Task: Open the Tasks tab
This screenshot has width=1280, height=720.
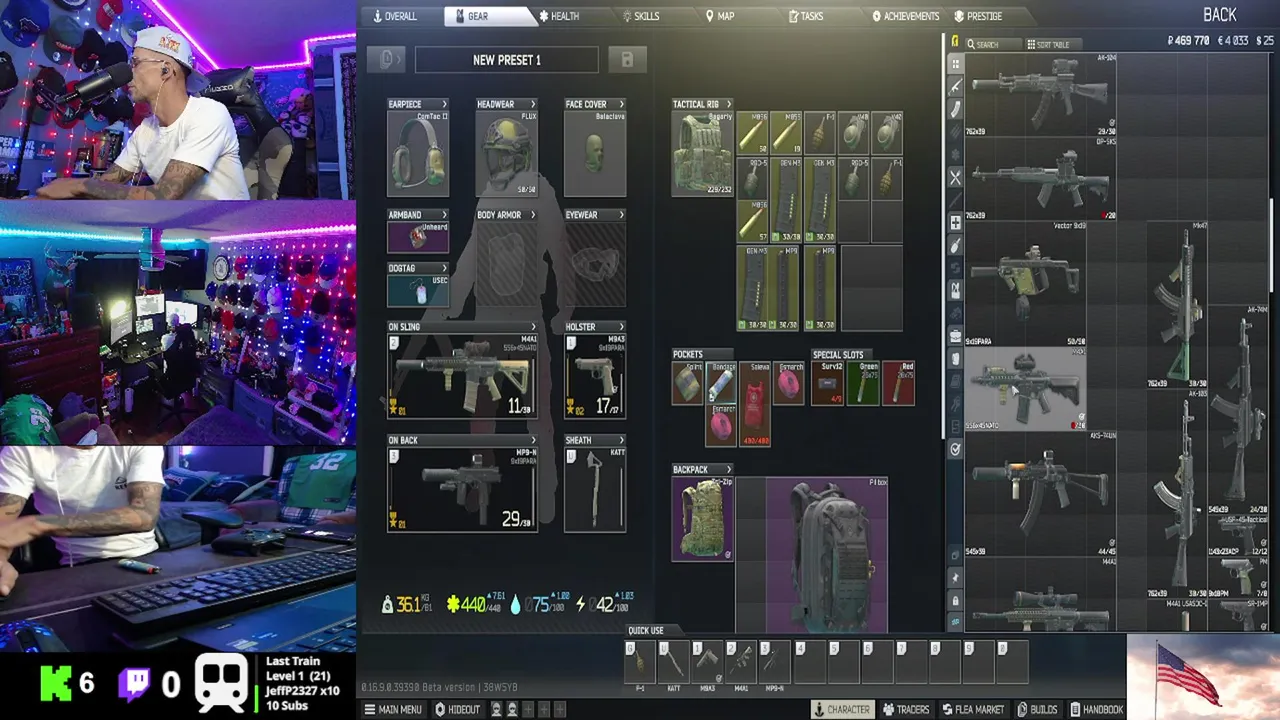Action: point(806,16)
